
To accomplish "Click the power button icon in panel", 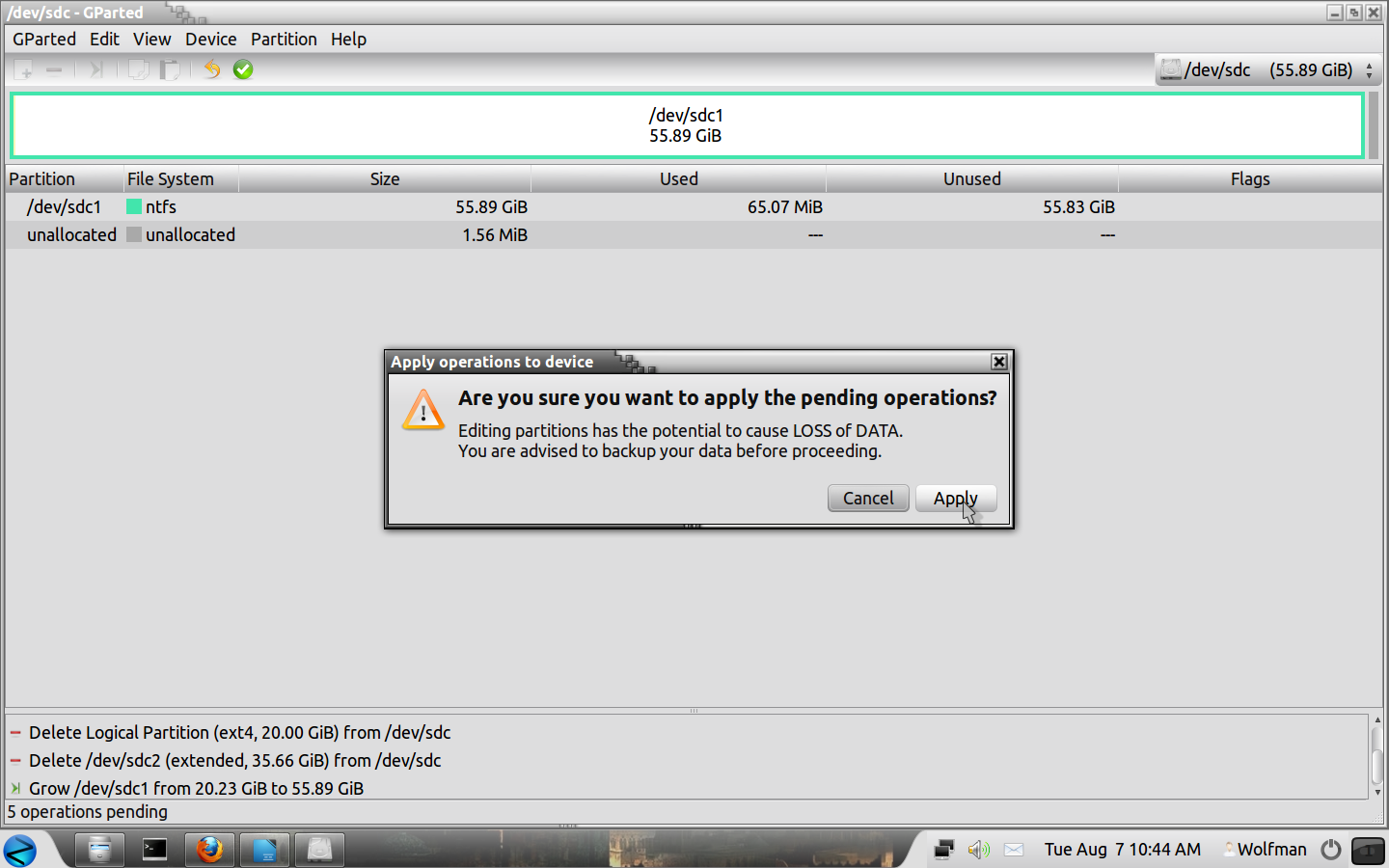I will pyautogui.click(x=1331, y=850).
